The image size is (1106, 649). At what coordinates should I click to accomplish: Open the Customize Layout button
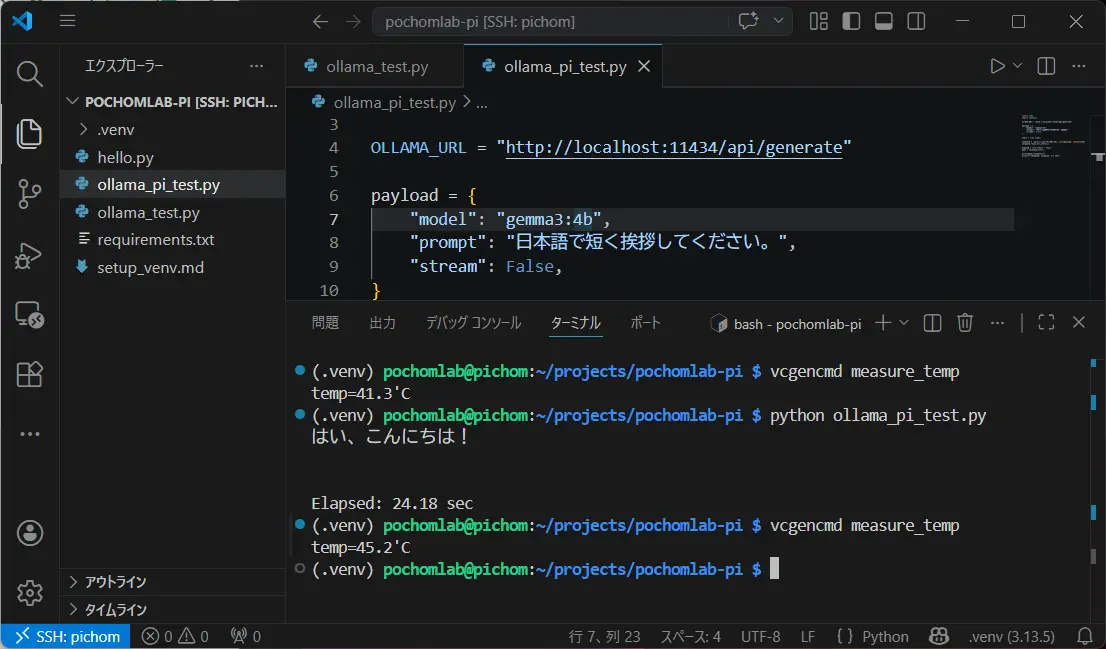(819, 21)
